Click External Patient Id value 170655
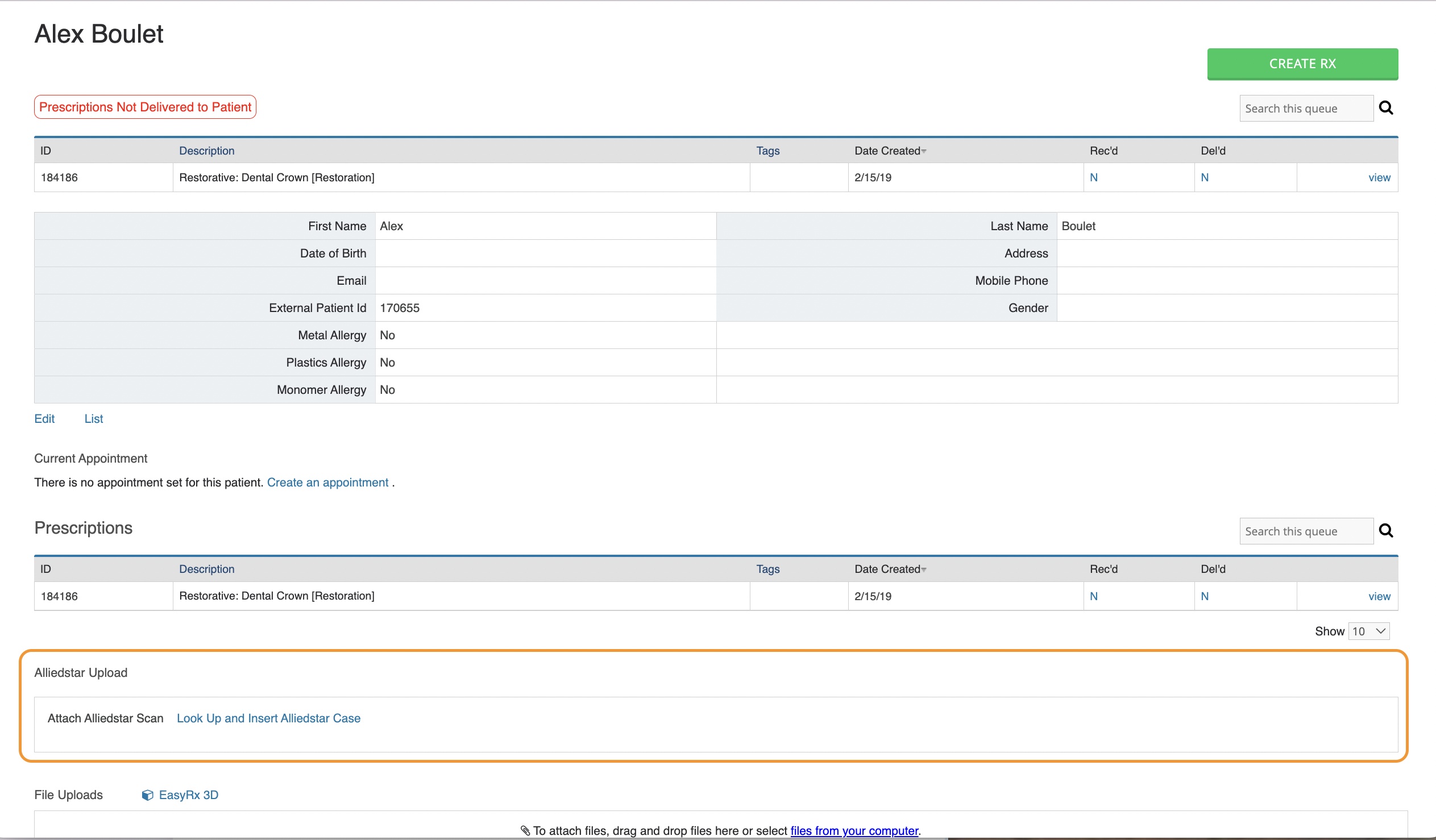 [x=400, y=307]
